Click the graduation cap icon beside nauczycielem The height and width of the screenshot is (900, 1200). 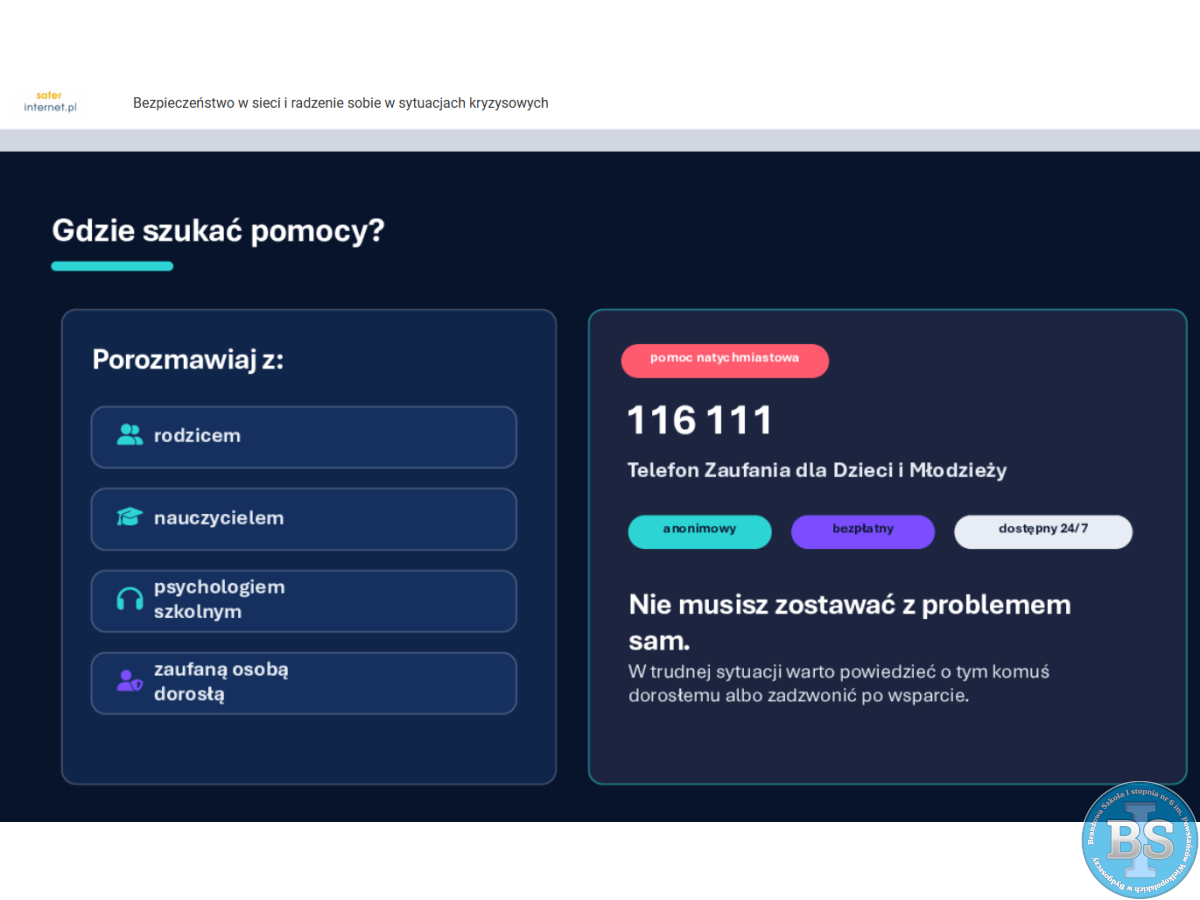point(130,518)
